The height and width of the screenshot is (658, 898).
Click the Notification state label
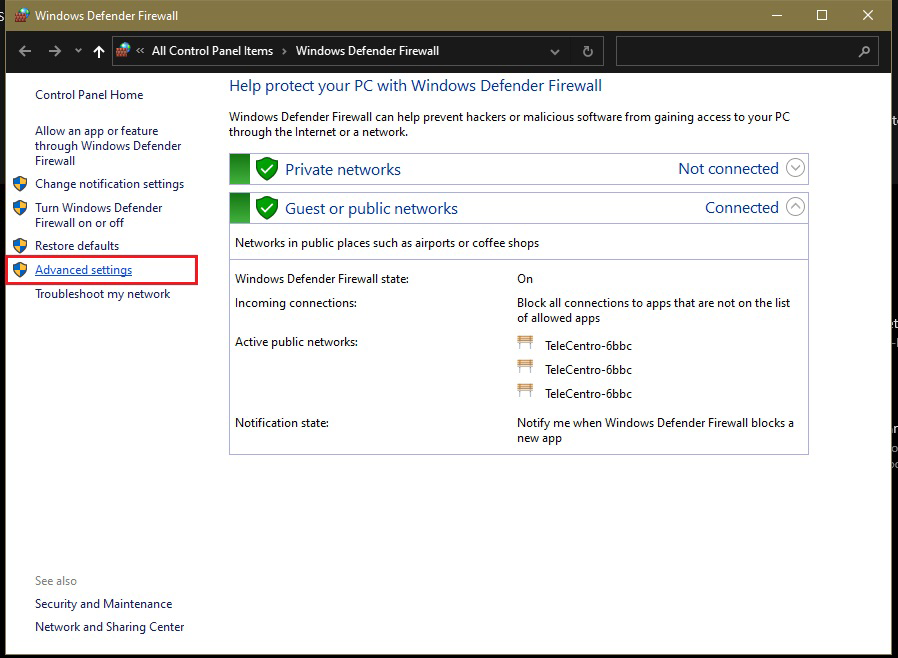tap(282, 423)
